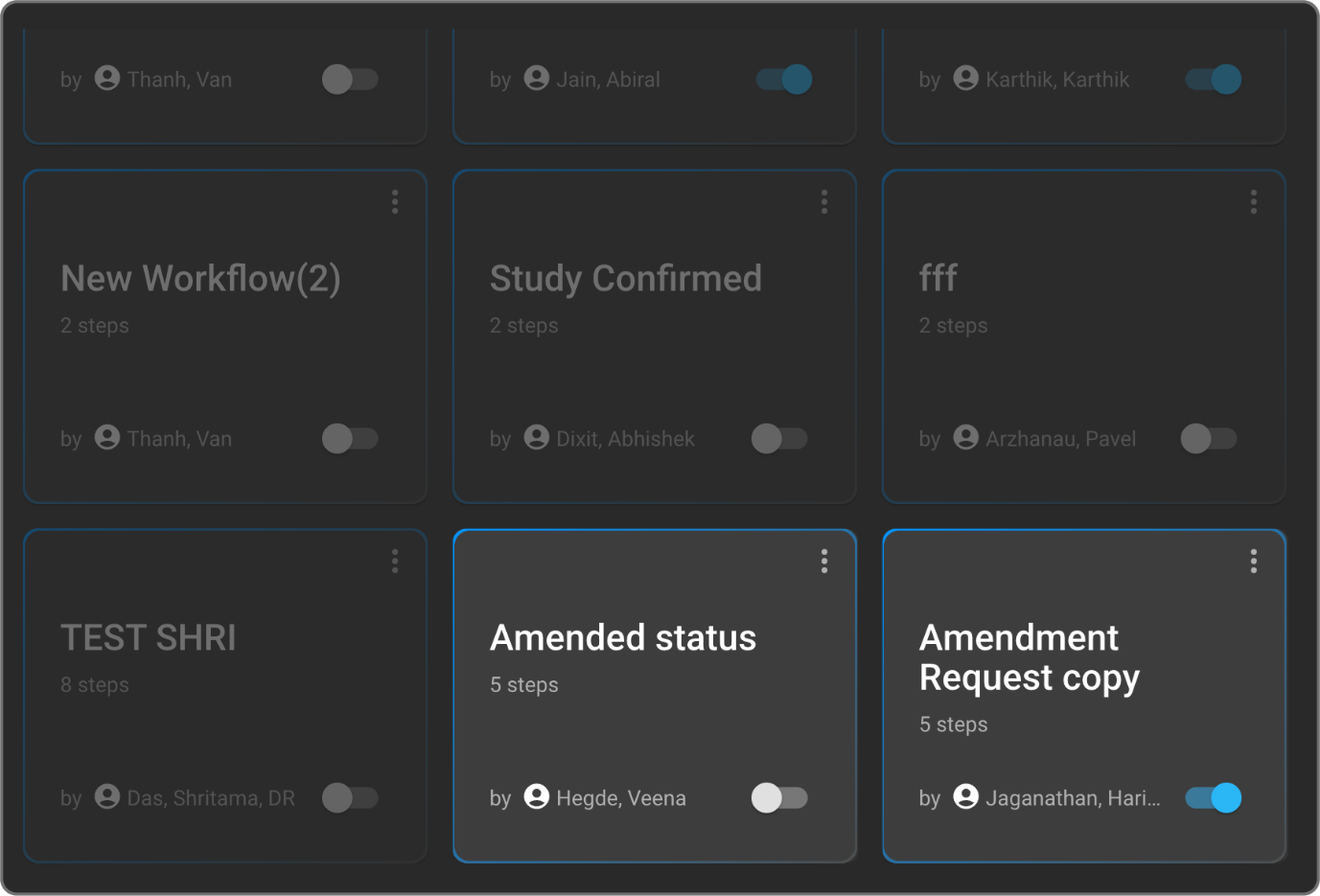
Task: Disable the Amendment Request copy toggle
Action: click(x=1213, y=797)
